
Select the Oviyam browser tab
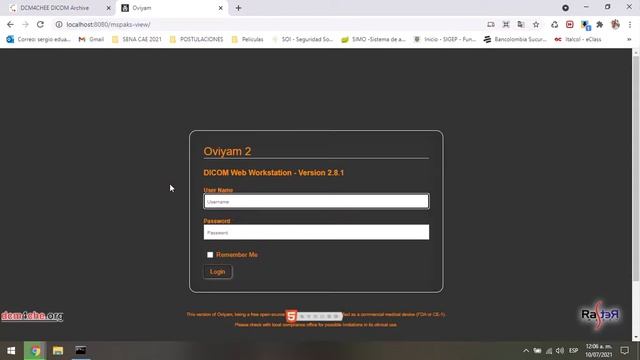(x=171, y=8)
